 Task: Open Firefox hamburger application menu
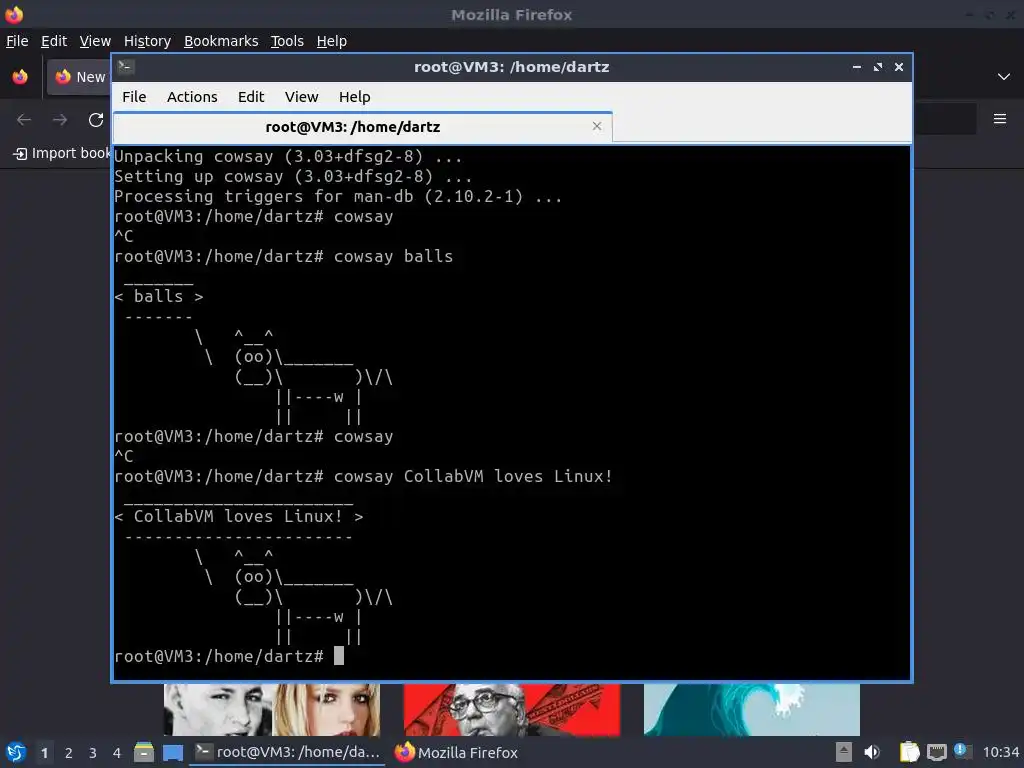pos(1000,119)
